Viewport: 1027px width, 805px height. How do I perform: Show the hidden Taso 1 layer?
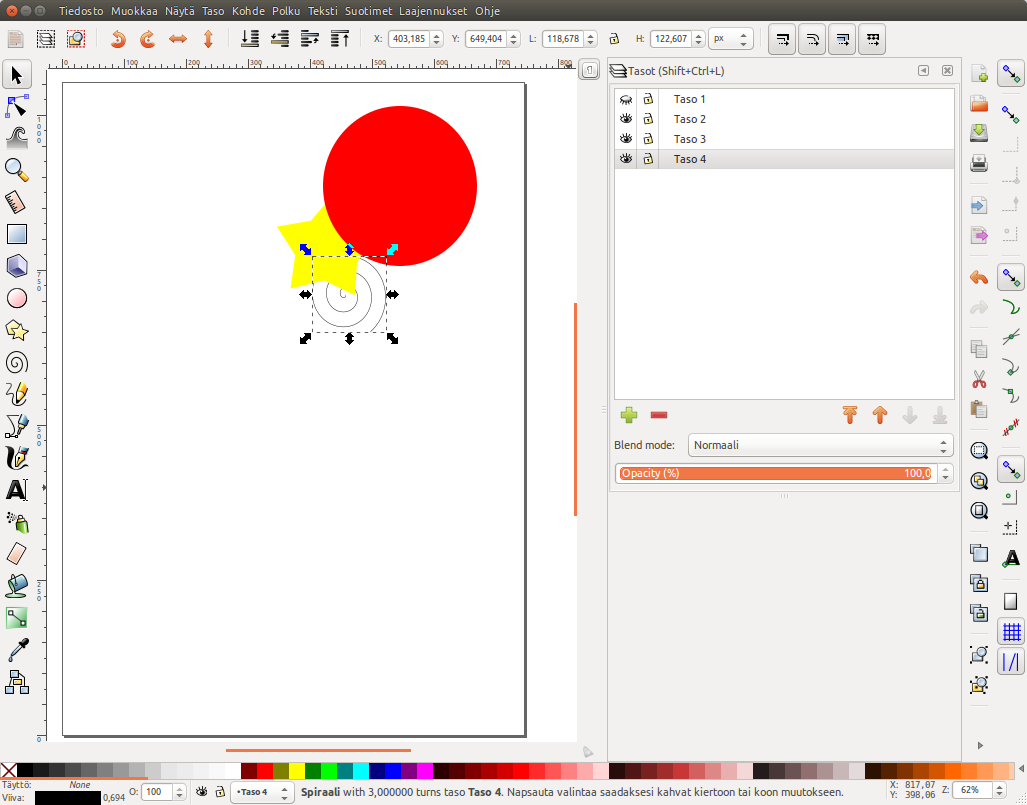(x=626, y=99)
